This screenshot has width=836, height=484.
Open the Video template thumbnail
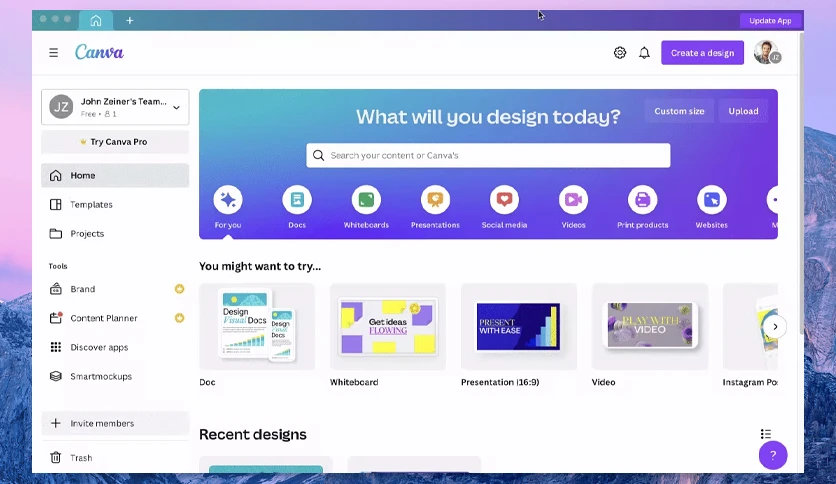[650, 327]
